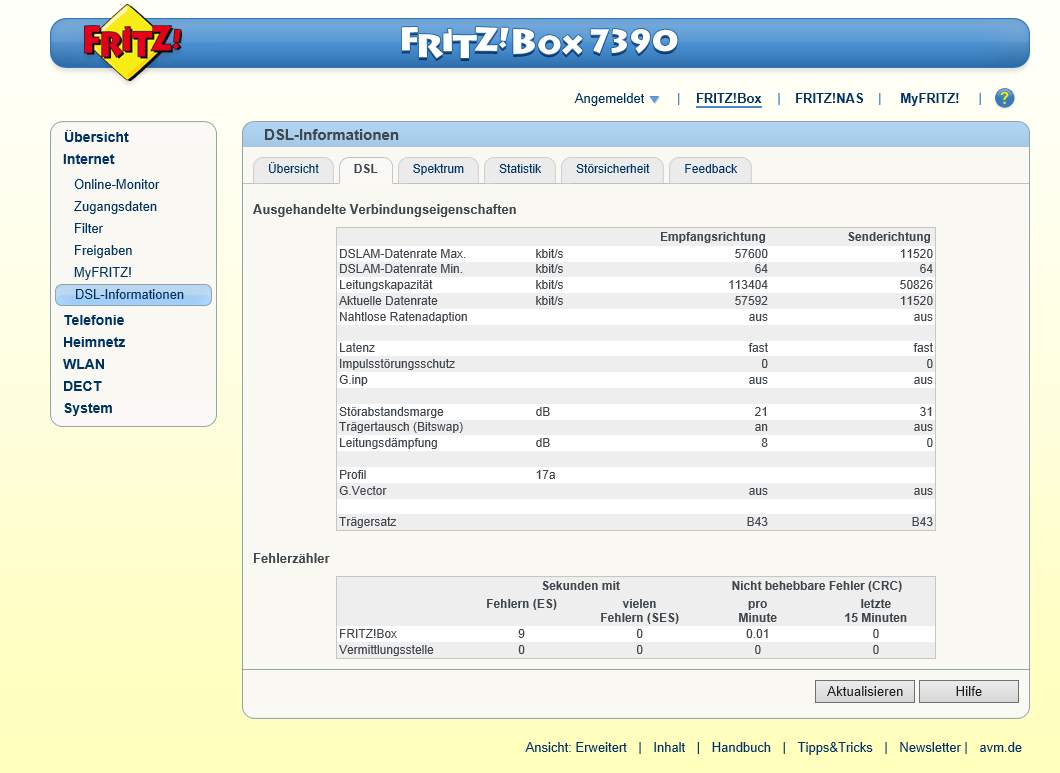Open the System sidebar section

88,408
